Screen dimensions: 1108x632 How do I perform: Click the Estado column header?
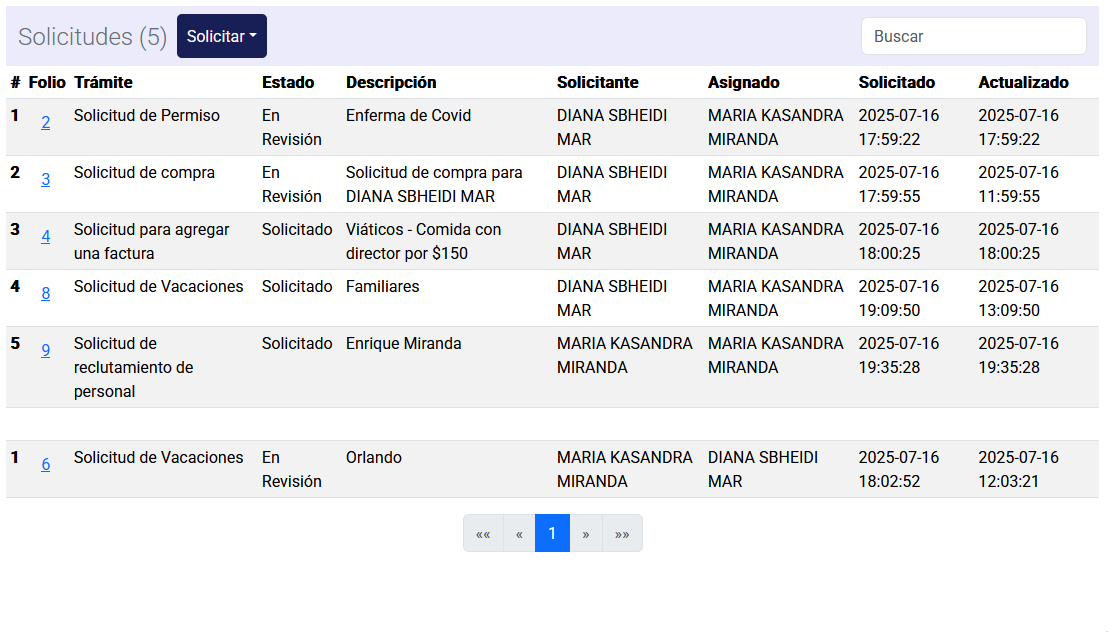click(288, 82)
